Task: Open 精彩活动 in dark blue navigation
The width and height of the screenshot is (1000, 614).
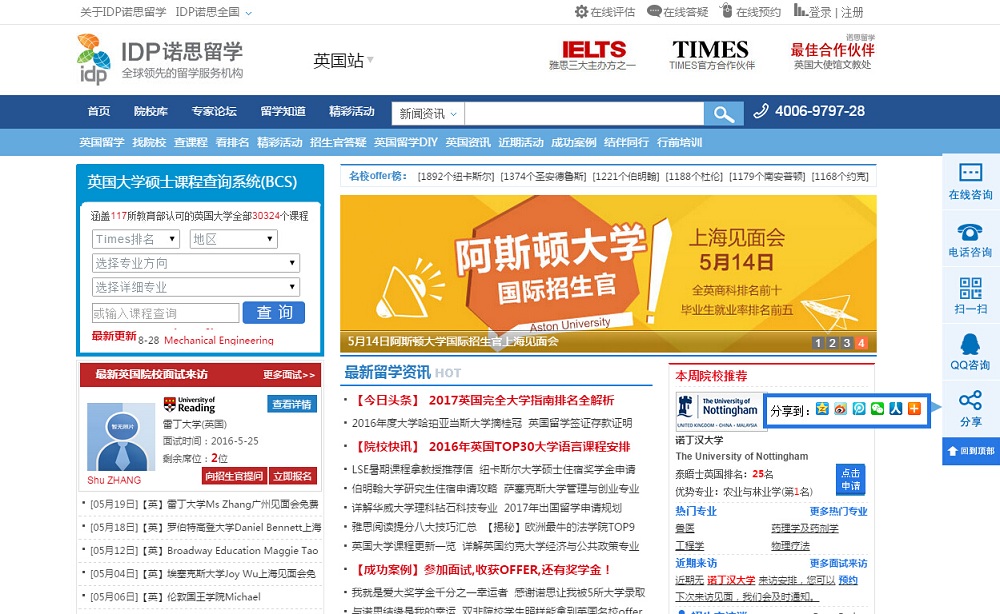Action: pyautogui.click(x=352, y=112)
